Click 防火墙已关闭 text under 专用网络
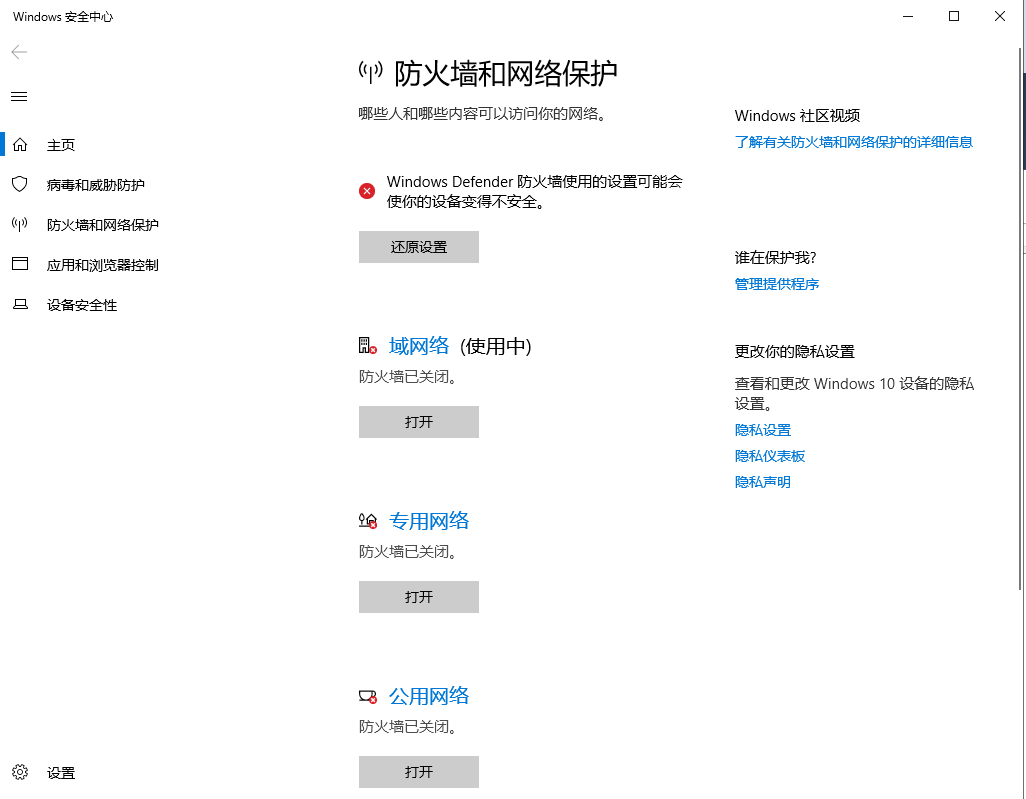 pos(408,552)
